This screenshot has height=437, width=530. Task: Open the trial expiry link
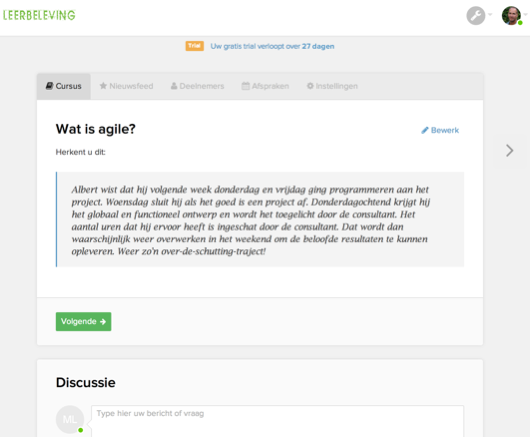point(272,46)
